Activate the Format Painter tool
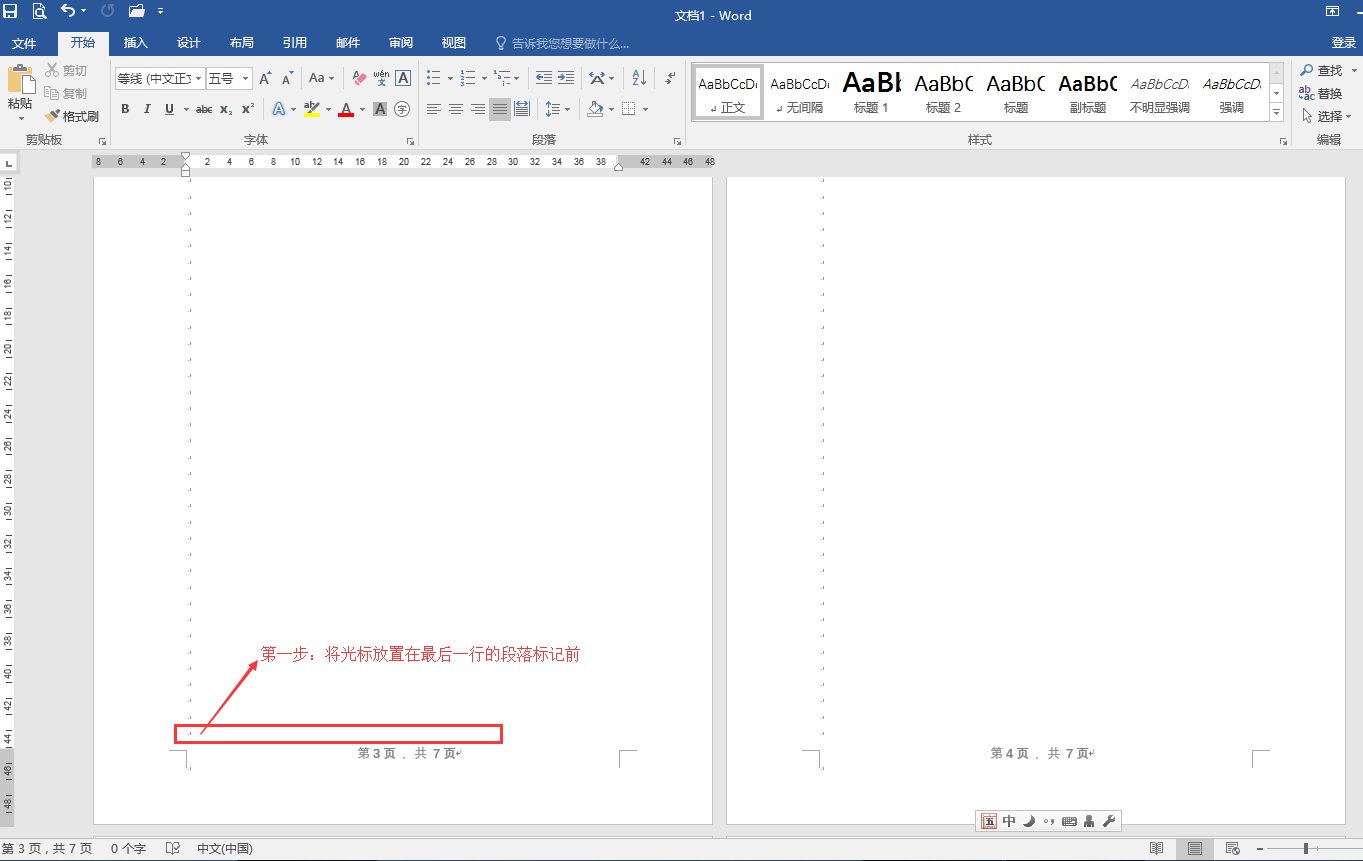This screenshot has width=1363, height=861. (x=72, y=116)
